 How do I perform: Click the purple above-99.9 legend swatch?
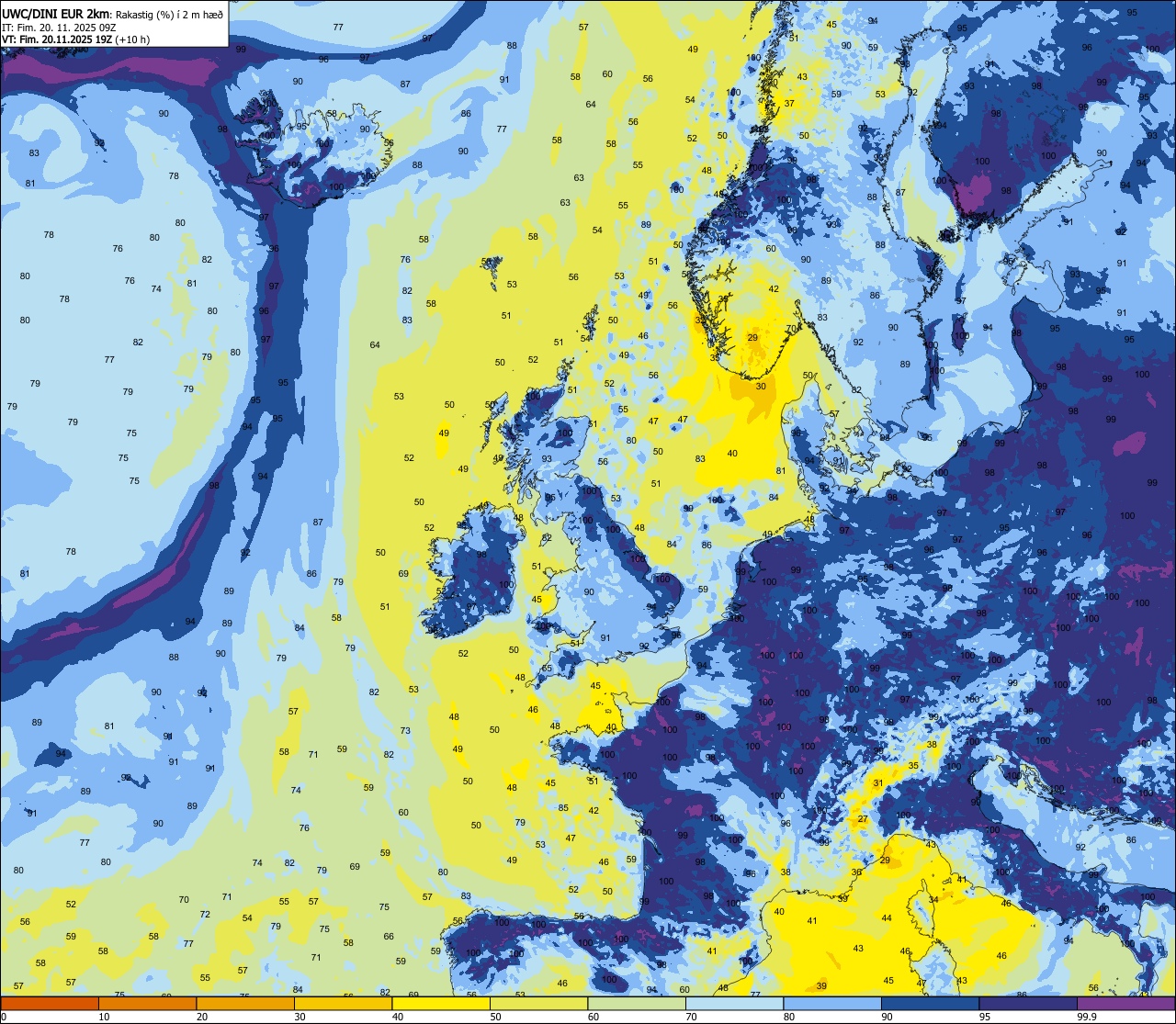(1125, 1003)
